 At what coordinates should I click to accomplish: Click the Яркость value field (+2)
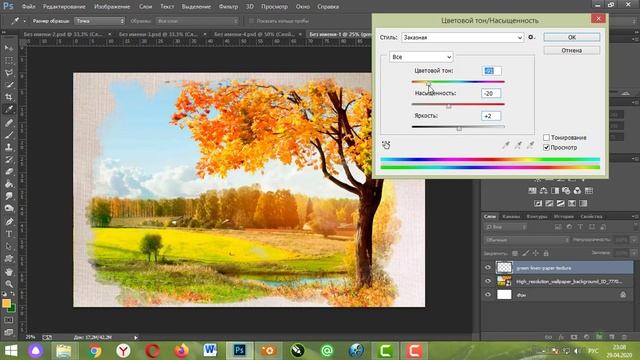click(491, 116)
